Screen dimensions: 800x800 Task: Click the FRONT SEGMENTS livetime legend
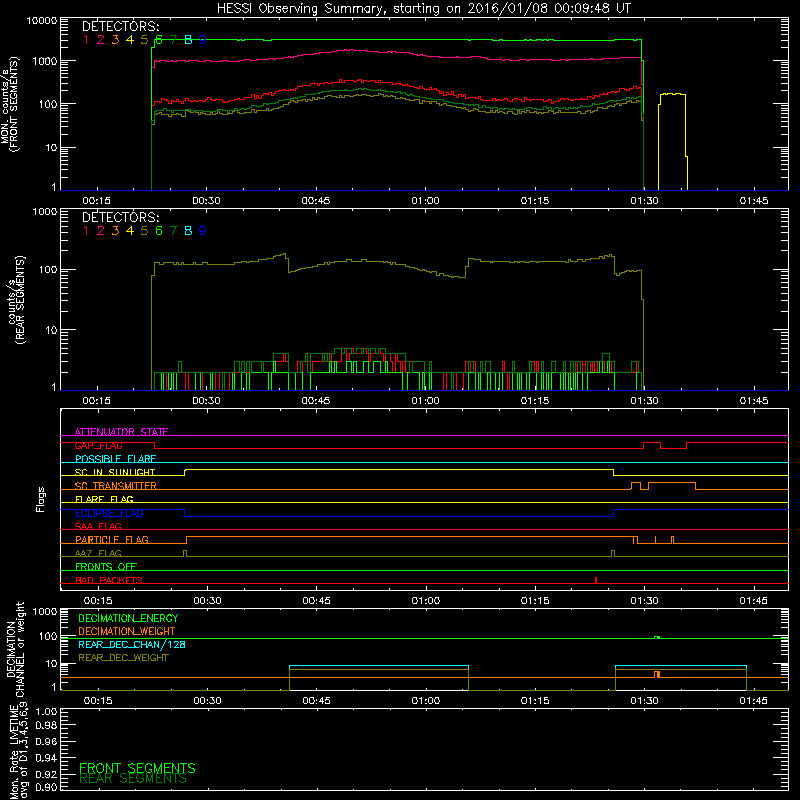point(137,768)
